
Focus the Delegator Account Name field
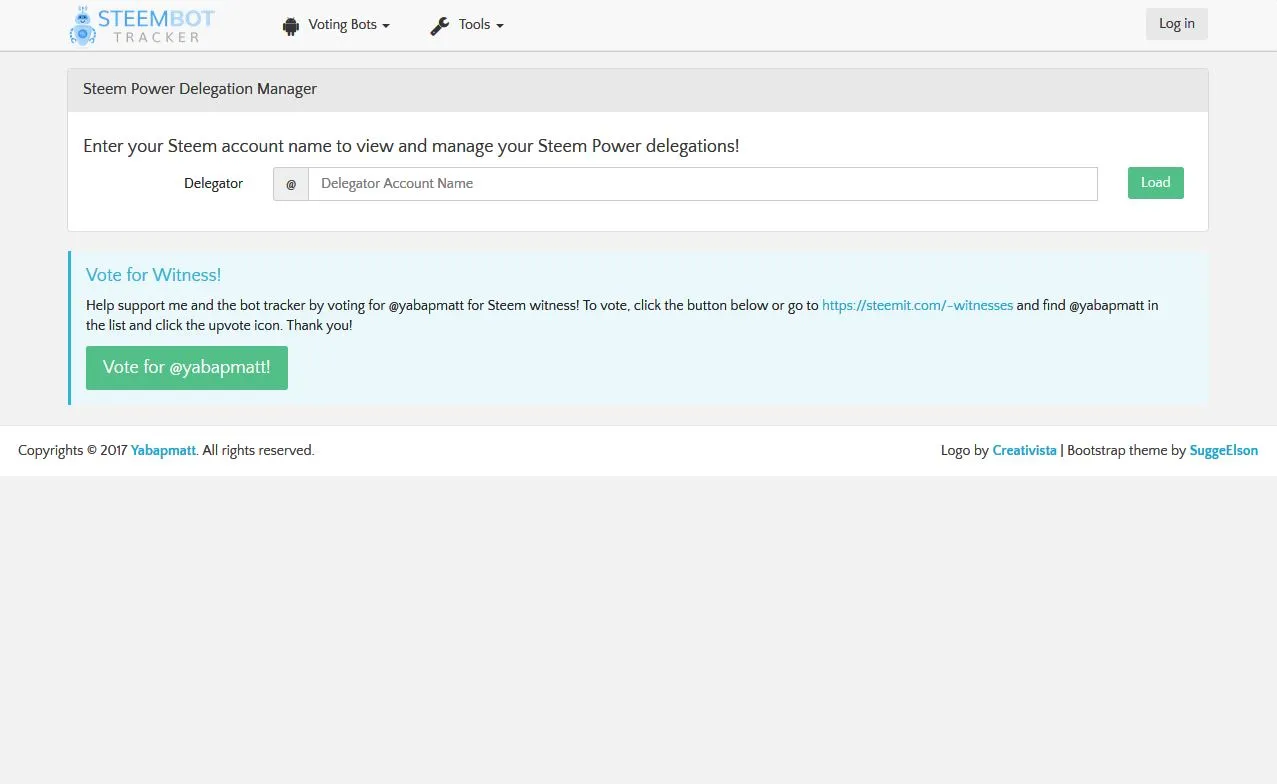(702, 184)
